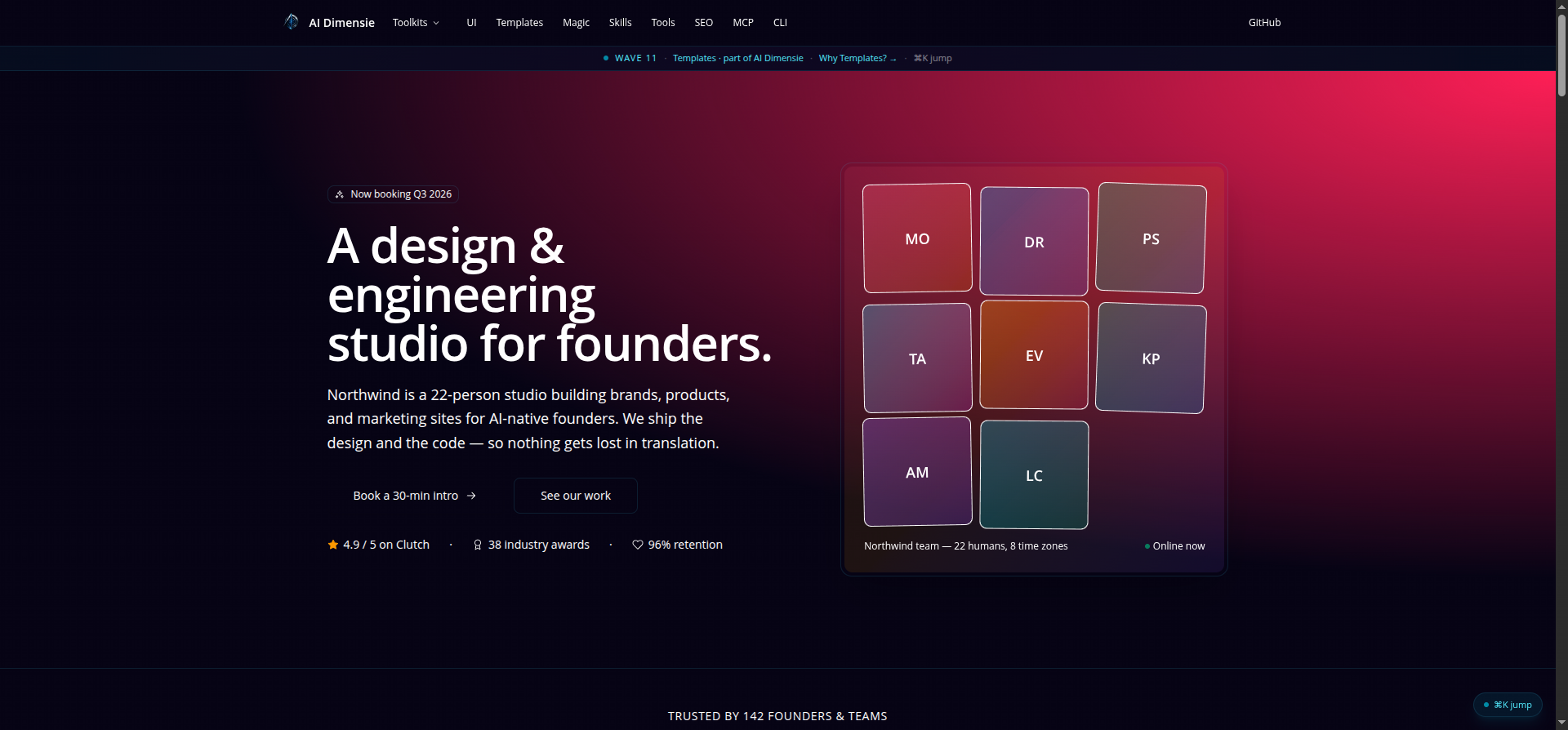
Task: Select the AM team tile
Action: pyautogui.click(x=917, y=472)
